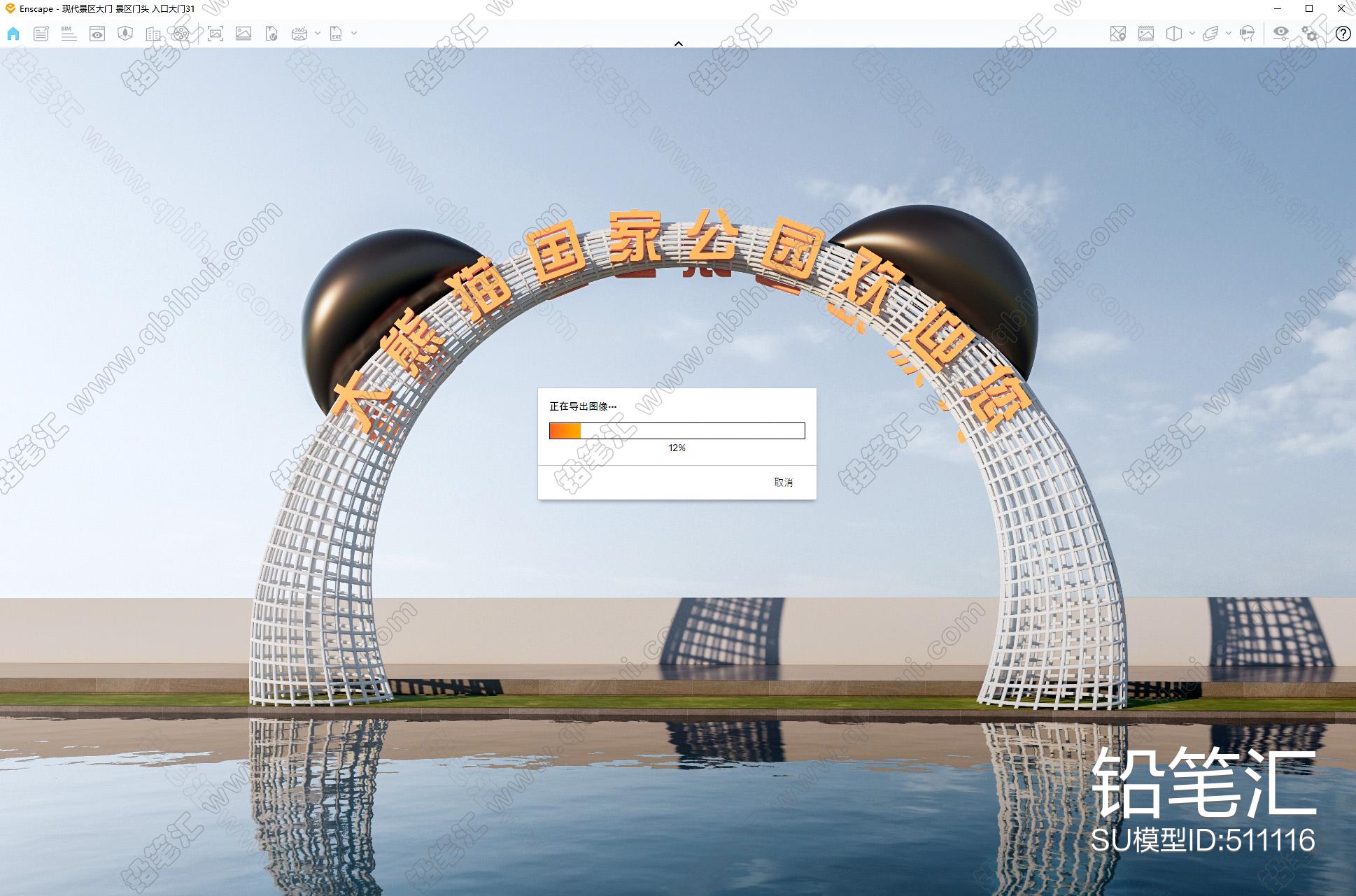This screenshot has width=1356, height=896.
Task: Click the Home icon in Enscape toolbar
Action: [x=13, y=34]
